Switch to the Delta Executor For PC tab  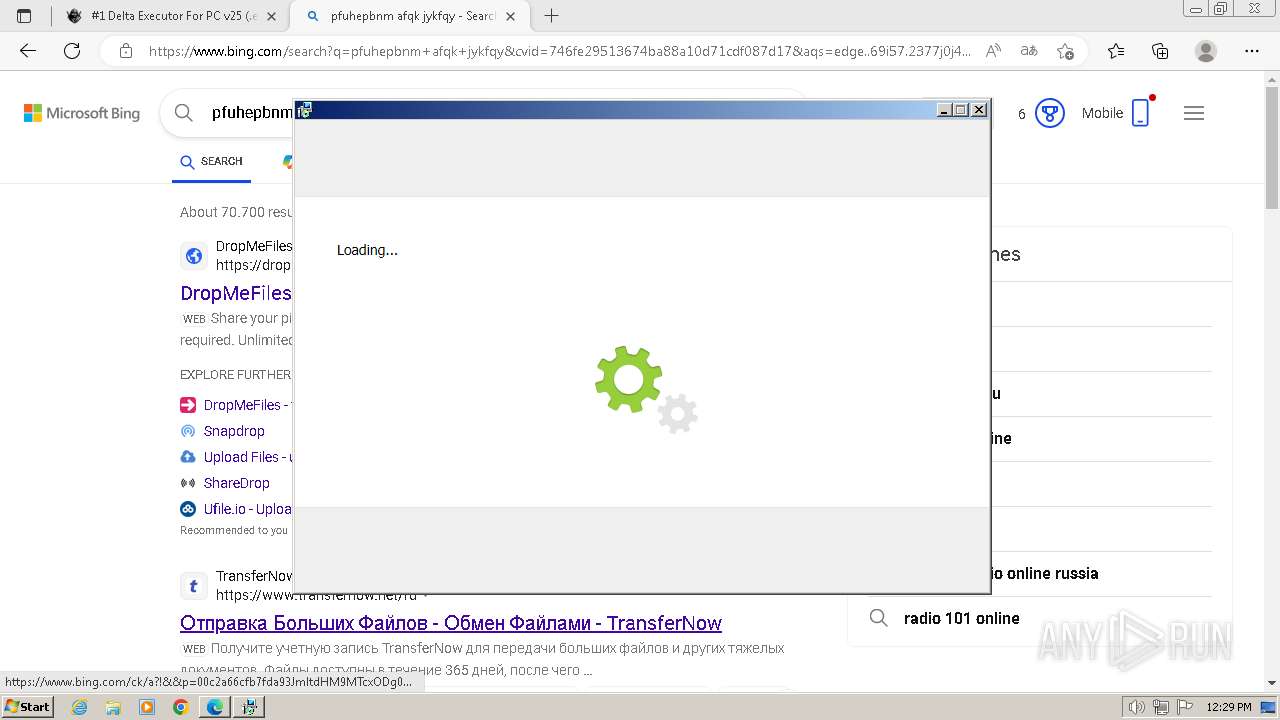(170, 16)
